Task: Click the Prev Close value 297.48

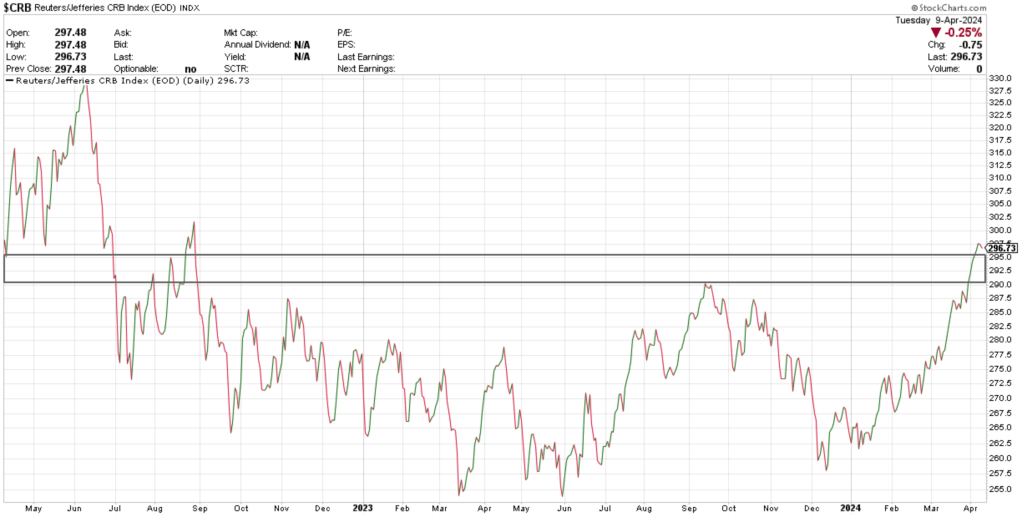Action: [71, 68]
